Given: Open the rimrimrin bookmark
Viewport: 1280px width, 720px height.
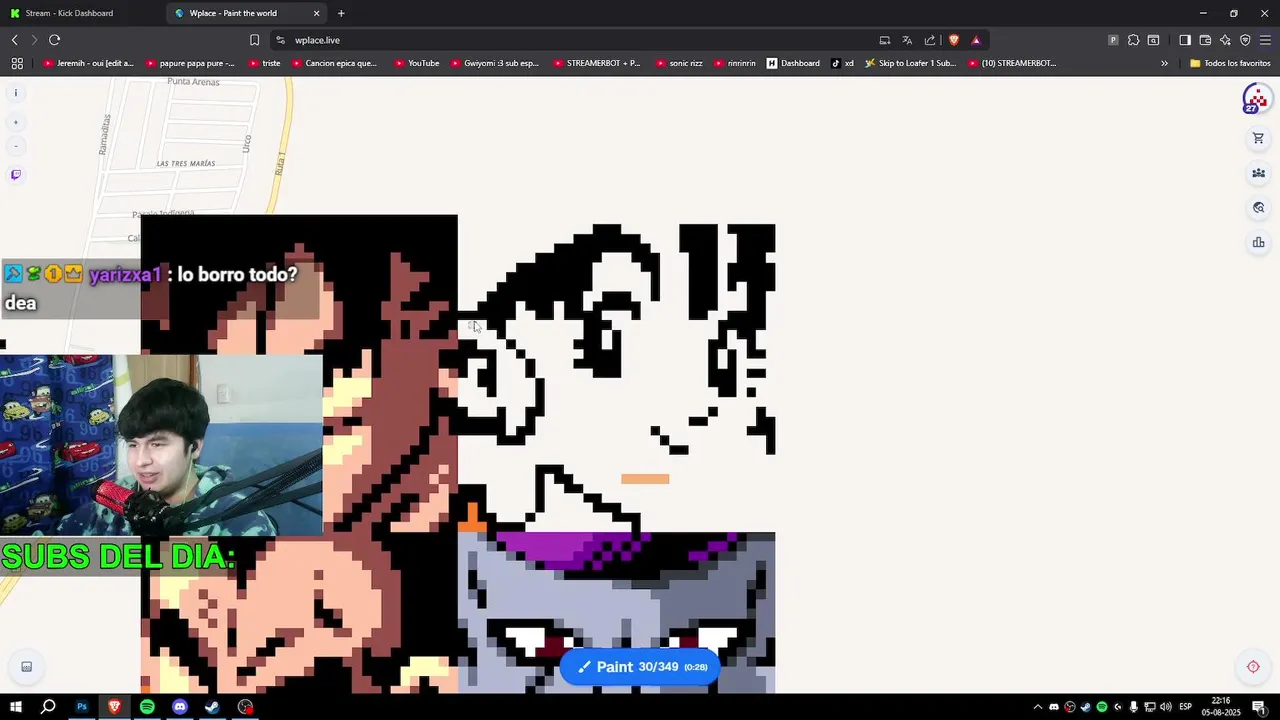Looking at the screenshot, I should pos(735,63).
